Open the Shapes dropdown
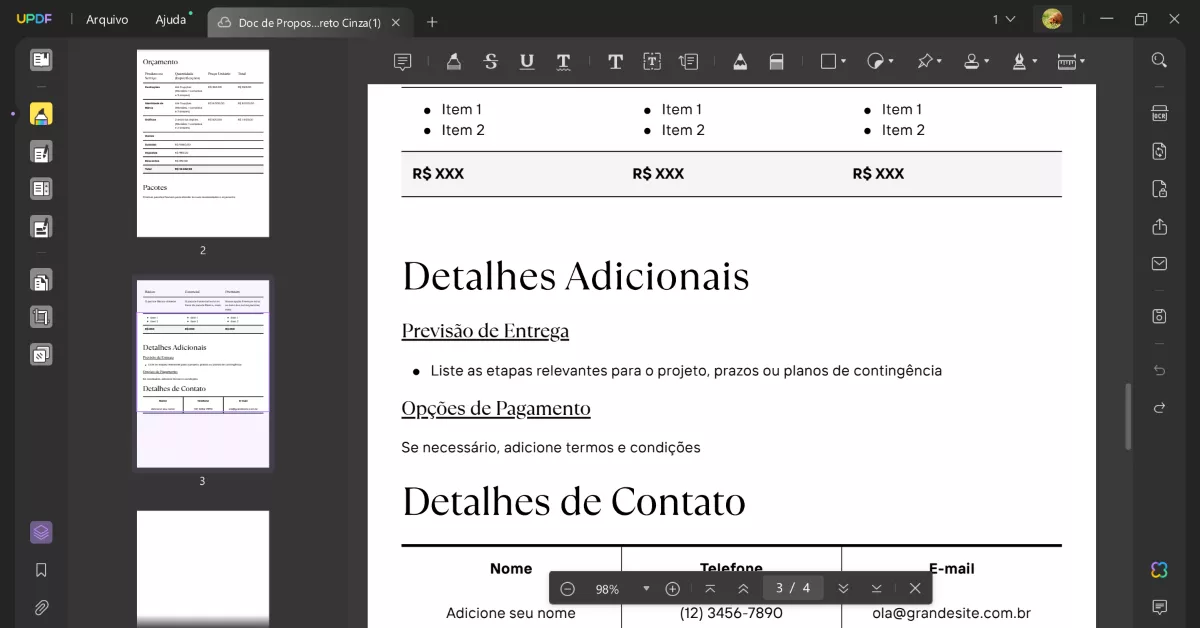Image resolution: width=1200 pixels, height=628 pixels. [832, 61]
